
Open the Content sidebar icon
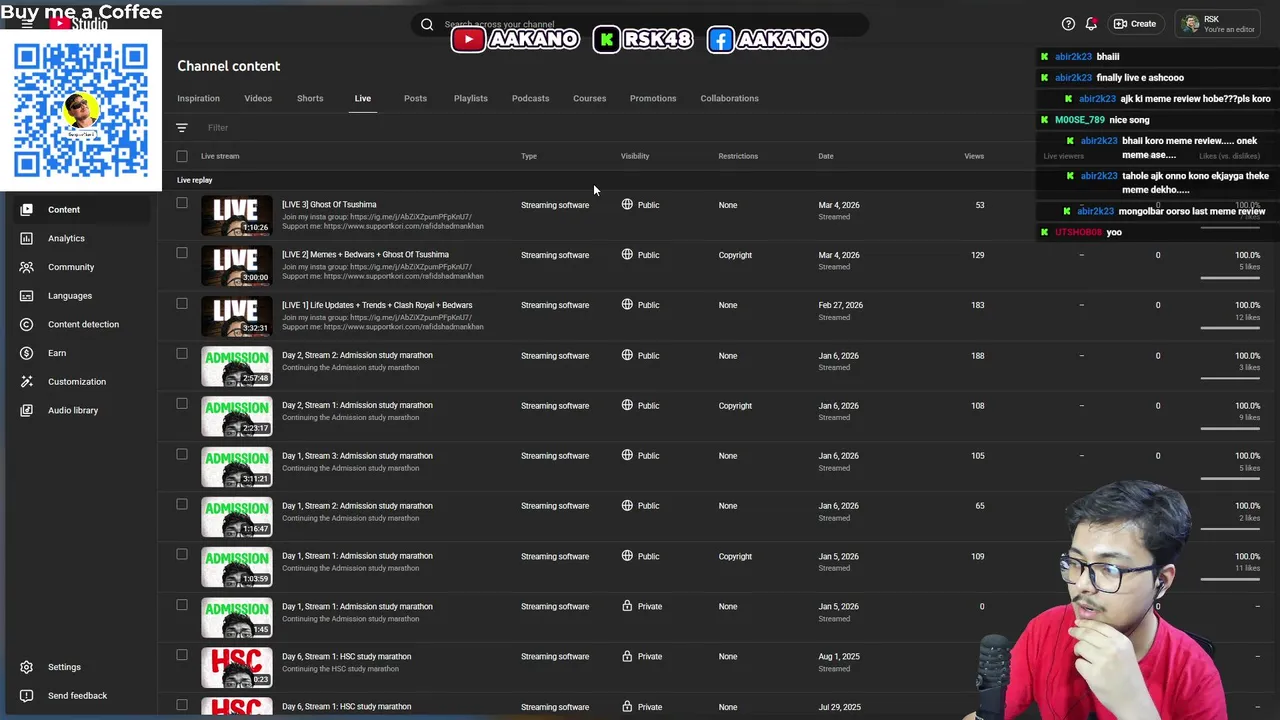[27, 209]
